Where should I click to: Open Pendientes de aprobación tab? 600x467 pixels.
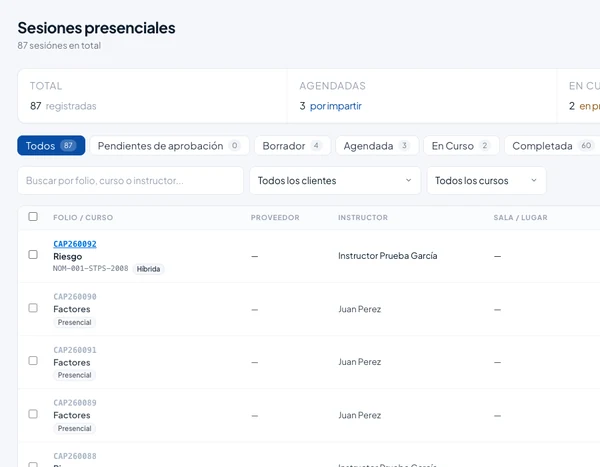point(170,145)
